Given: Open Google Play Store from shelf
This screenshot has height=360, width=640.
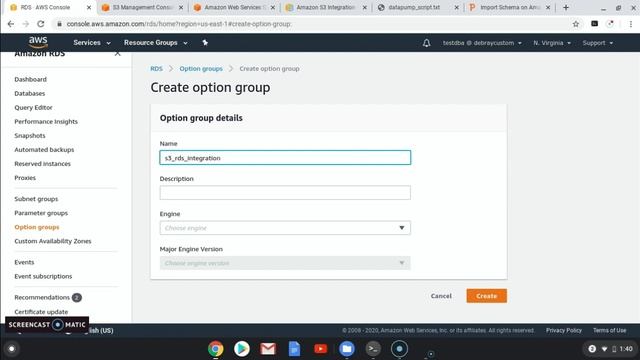Looking at the screenshot, I should [x=242, y=349].
